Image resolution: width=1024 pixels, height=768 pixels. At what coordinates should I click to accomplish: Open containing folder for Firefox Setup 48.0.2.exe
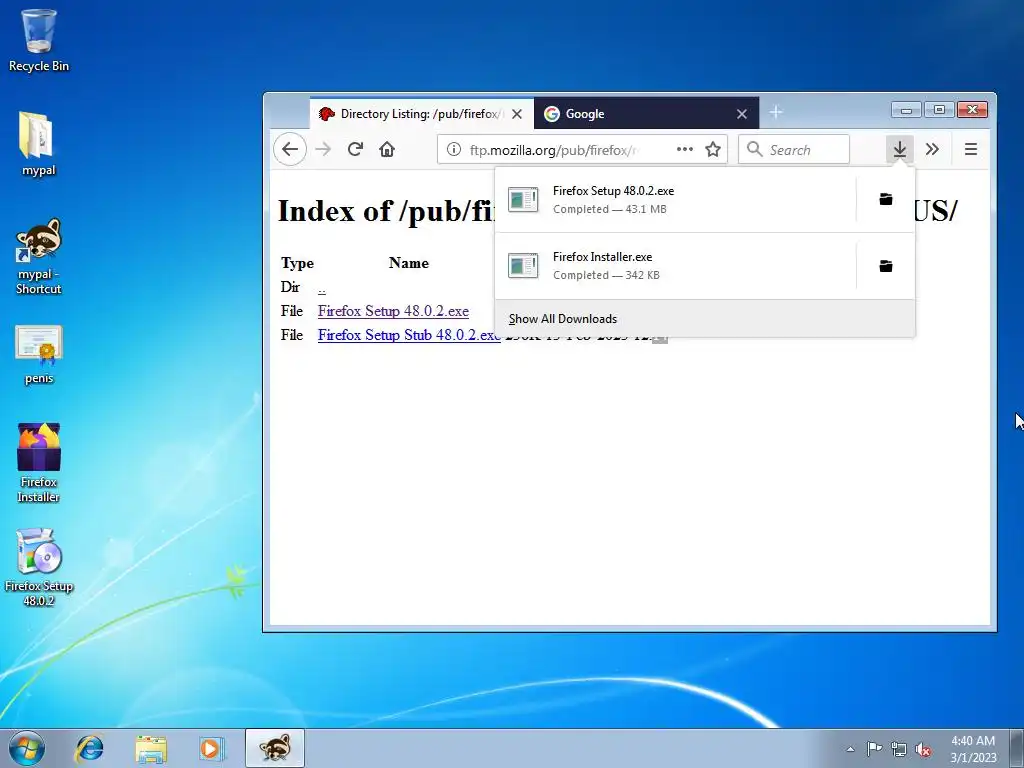point(886,199)
